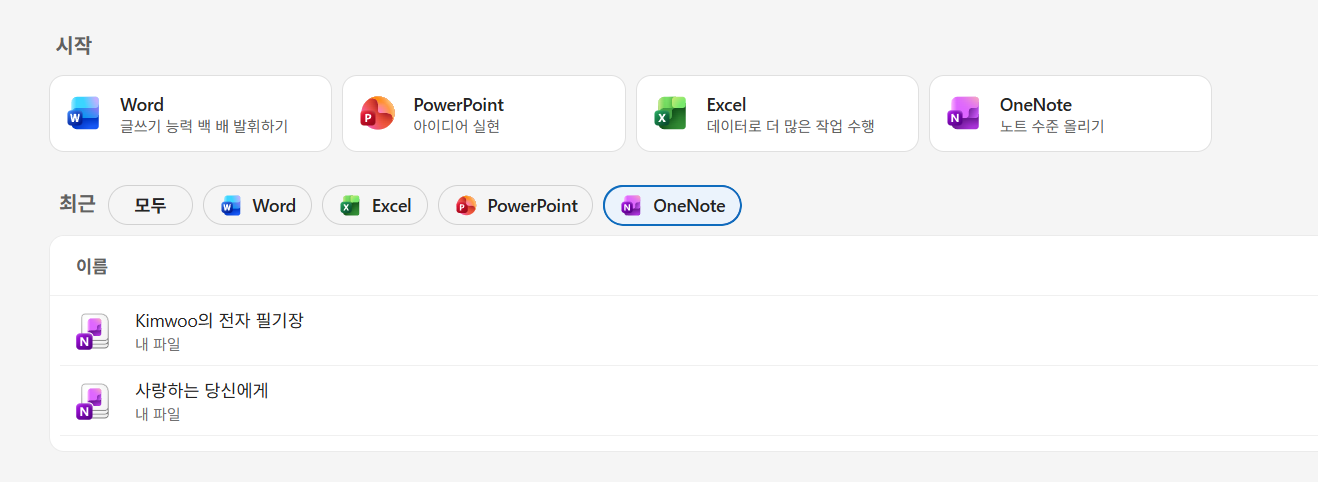Filter recent files by Excel
The image size is (1318, 482).
375,206
